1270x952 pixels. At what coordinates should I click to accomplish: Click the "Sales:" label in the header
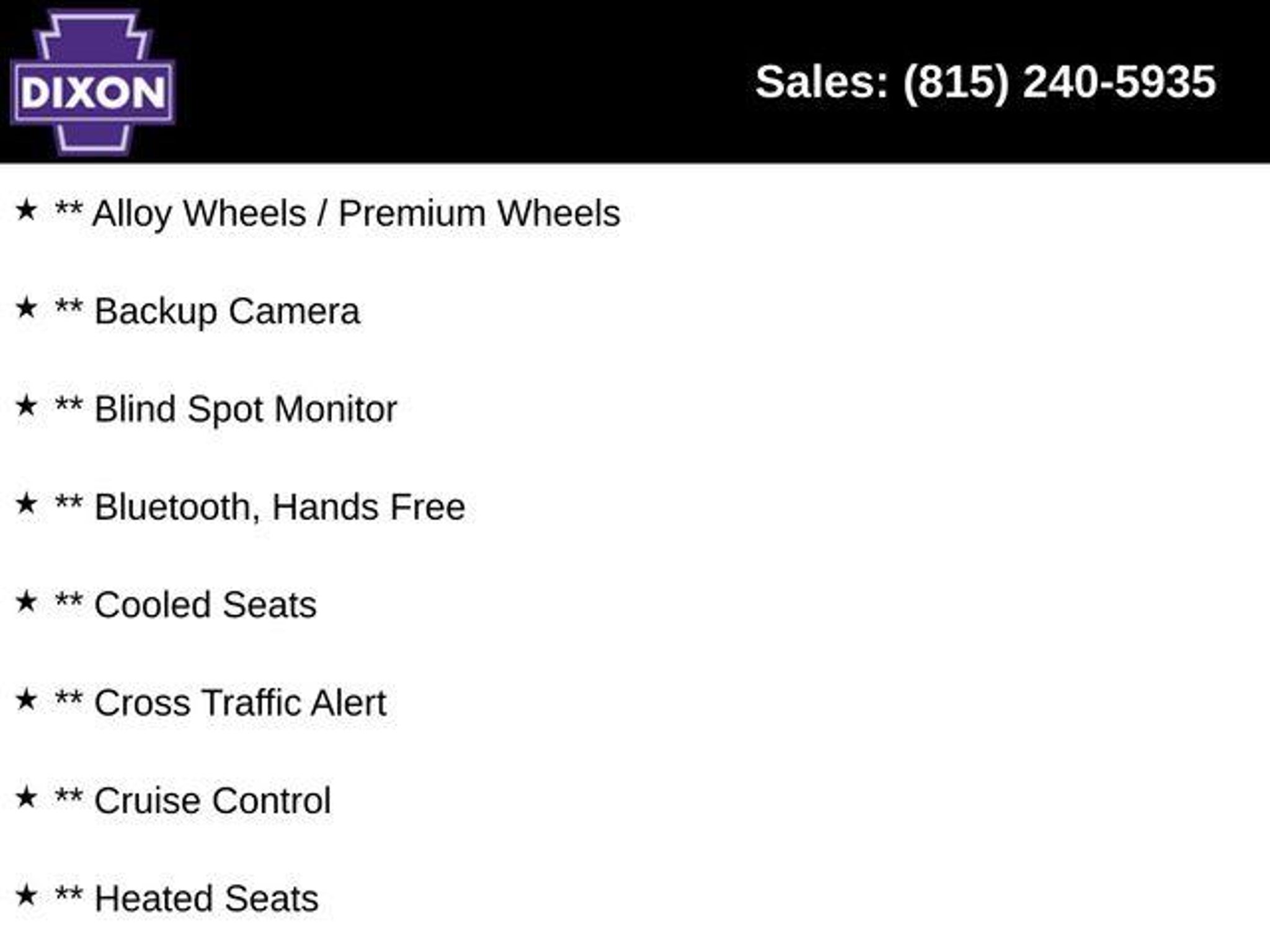click(x=822, y=82)
